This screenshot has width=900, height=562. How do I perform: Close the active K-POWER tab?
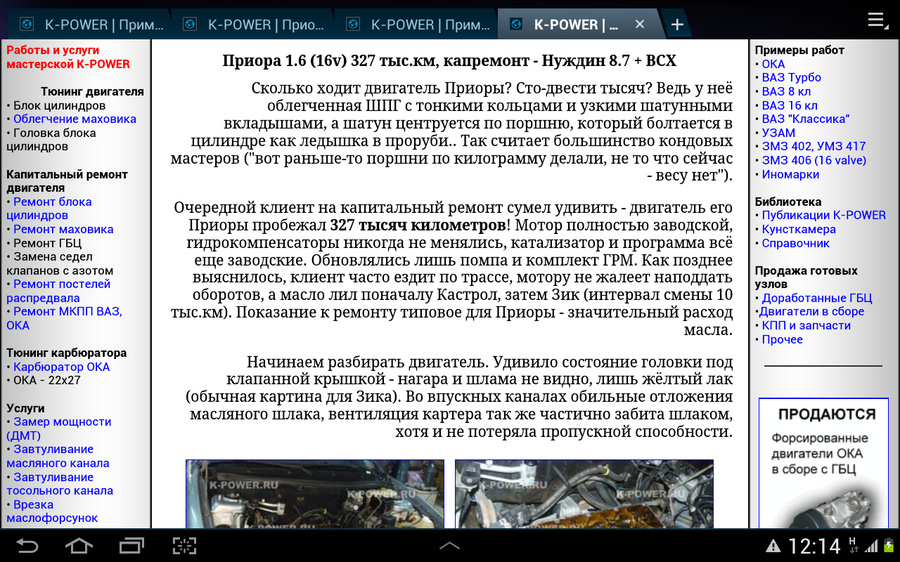pyautogui.click(x=640, y=25)
